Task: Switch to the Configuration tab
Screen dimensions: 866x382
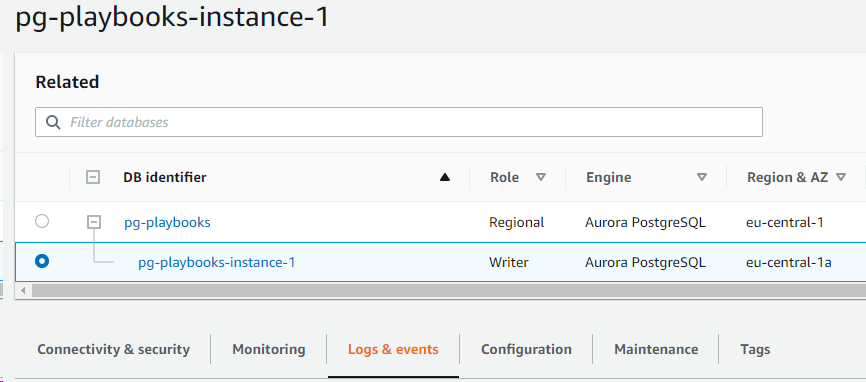Action: [x=526, y=349]
